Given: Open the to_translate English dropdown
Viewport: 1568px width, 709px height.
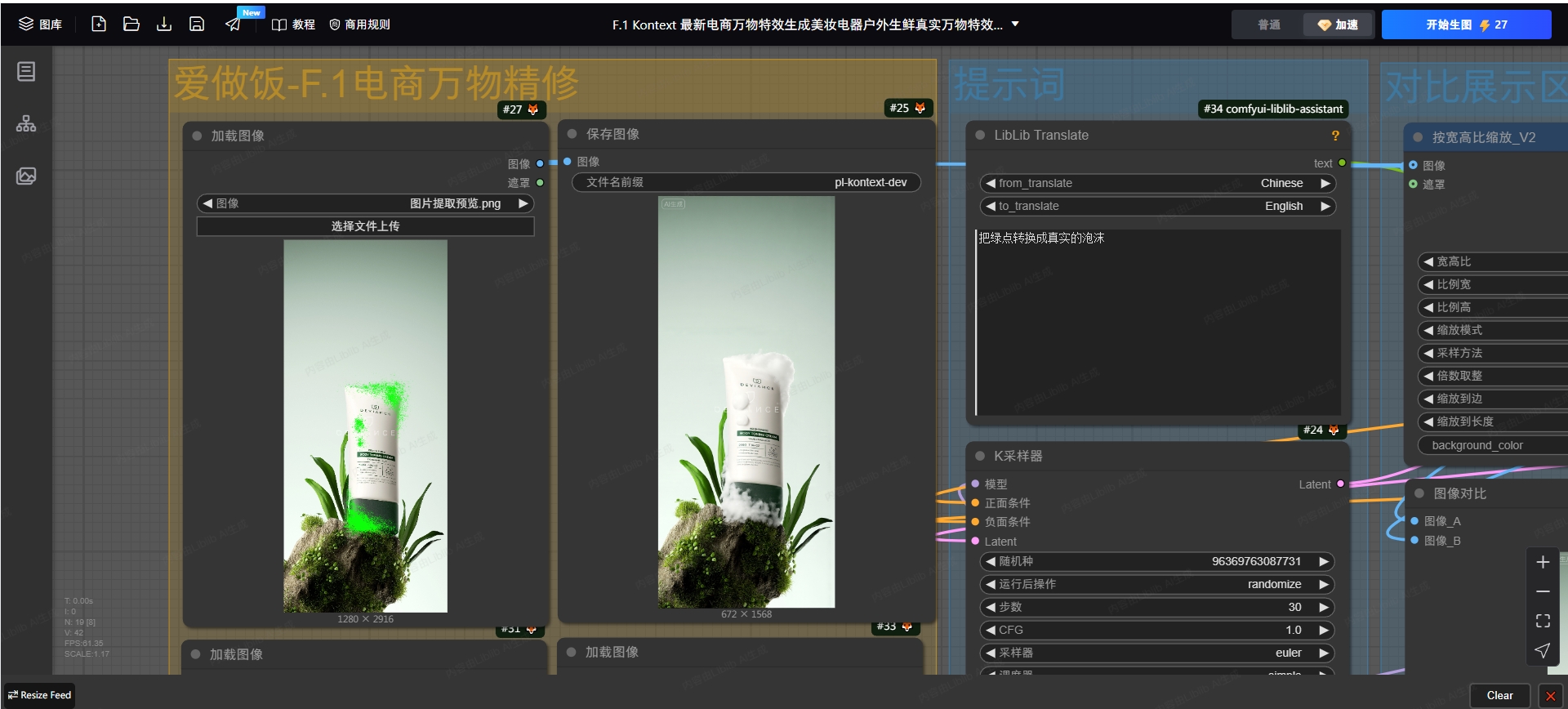Looking at the screenshot, I should (x=1157, y=206).
